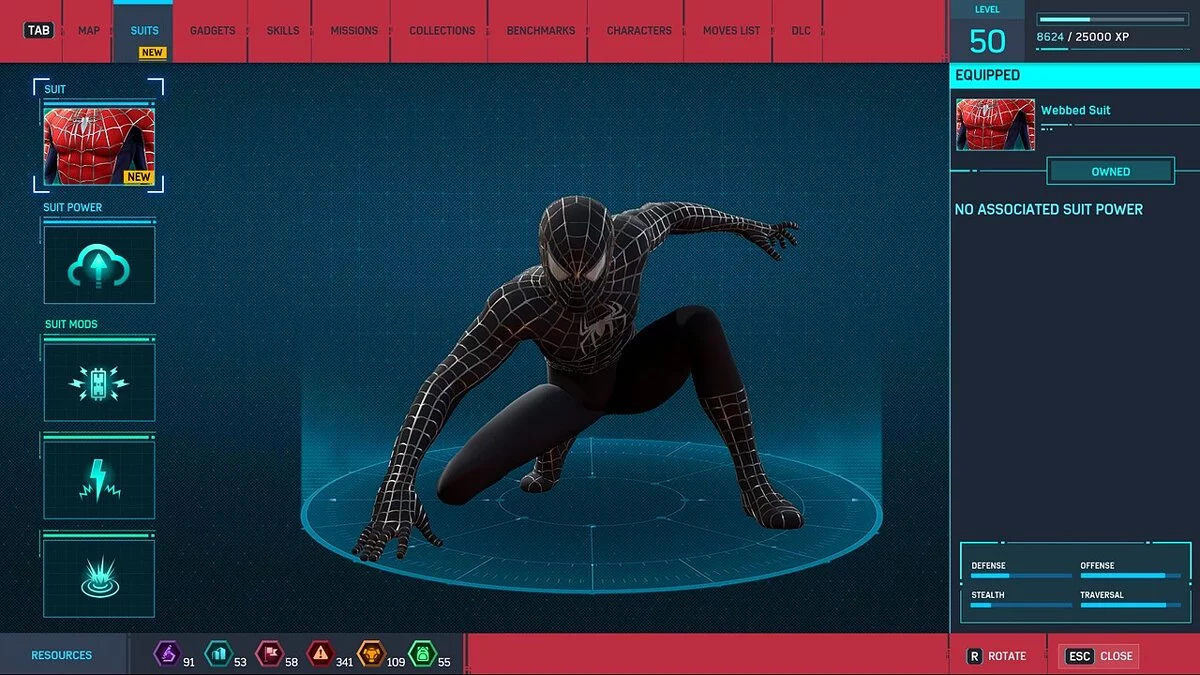Switch to the GADGETS tab
Viewport: 1200px width, 675px height.
tap(212, 30)
